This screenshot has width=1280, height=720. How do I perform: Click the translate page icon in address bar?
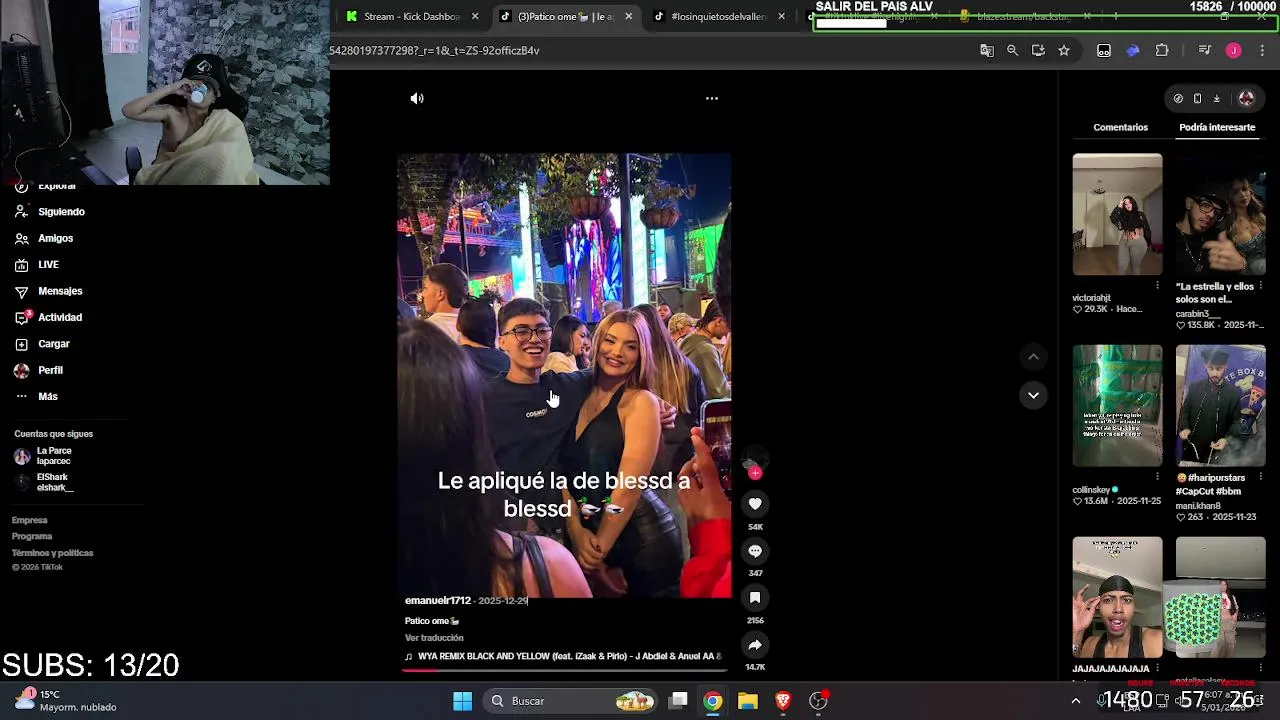pyautogui.click(x=987, y=50)
